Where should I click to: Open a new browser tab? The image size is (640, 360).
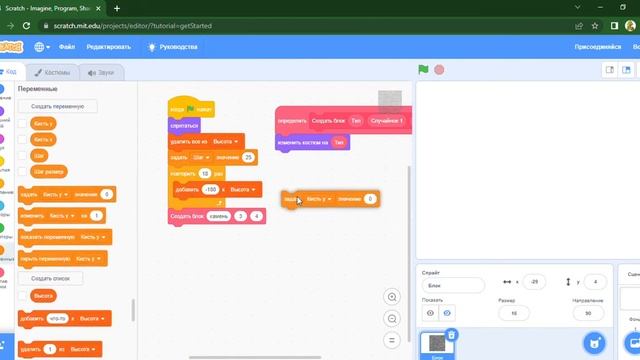click(x=117, y=8)
